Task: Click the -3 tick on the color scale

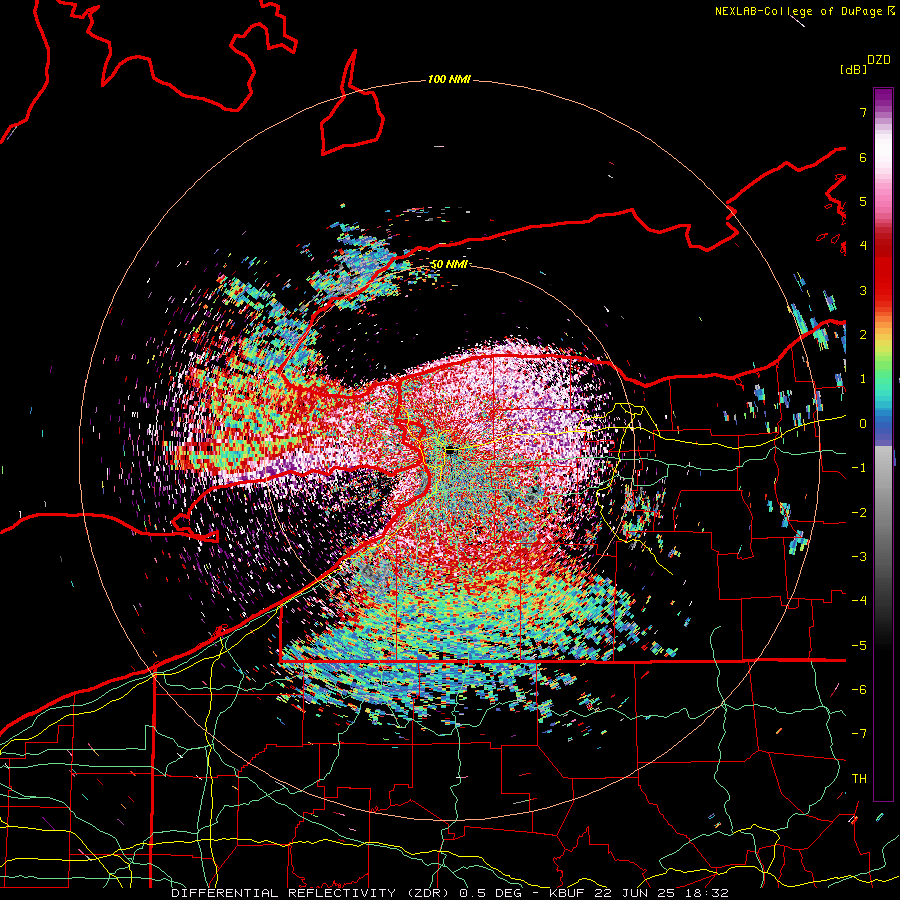Action: [859, 557]
